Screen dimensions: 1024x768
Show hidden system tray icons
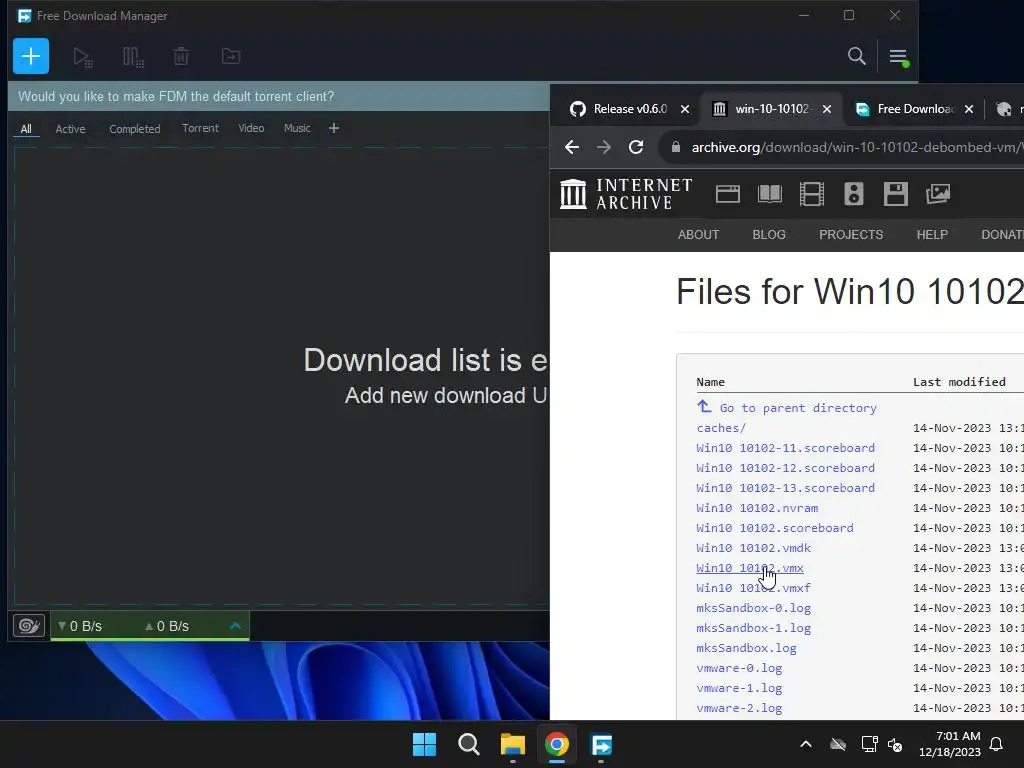coord(806,744)
